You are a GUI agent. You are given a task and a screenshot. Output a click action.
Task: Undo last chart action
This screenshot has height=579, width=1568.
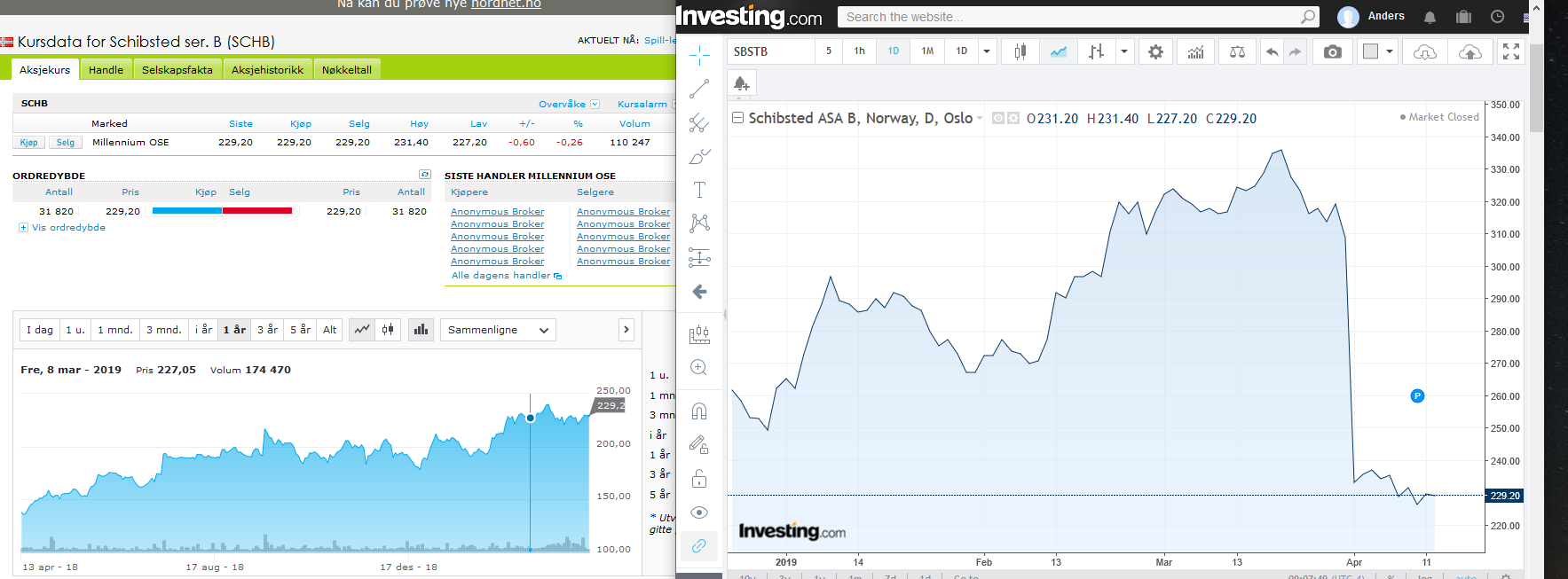click(1272, 51)
